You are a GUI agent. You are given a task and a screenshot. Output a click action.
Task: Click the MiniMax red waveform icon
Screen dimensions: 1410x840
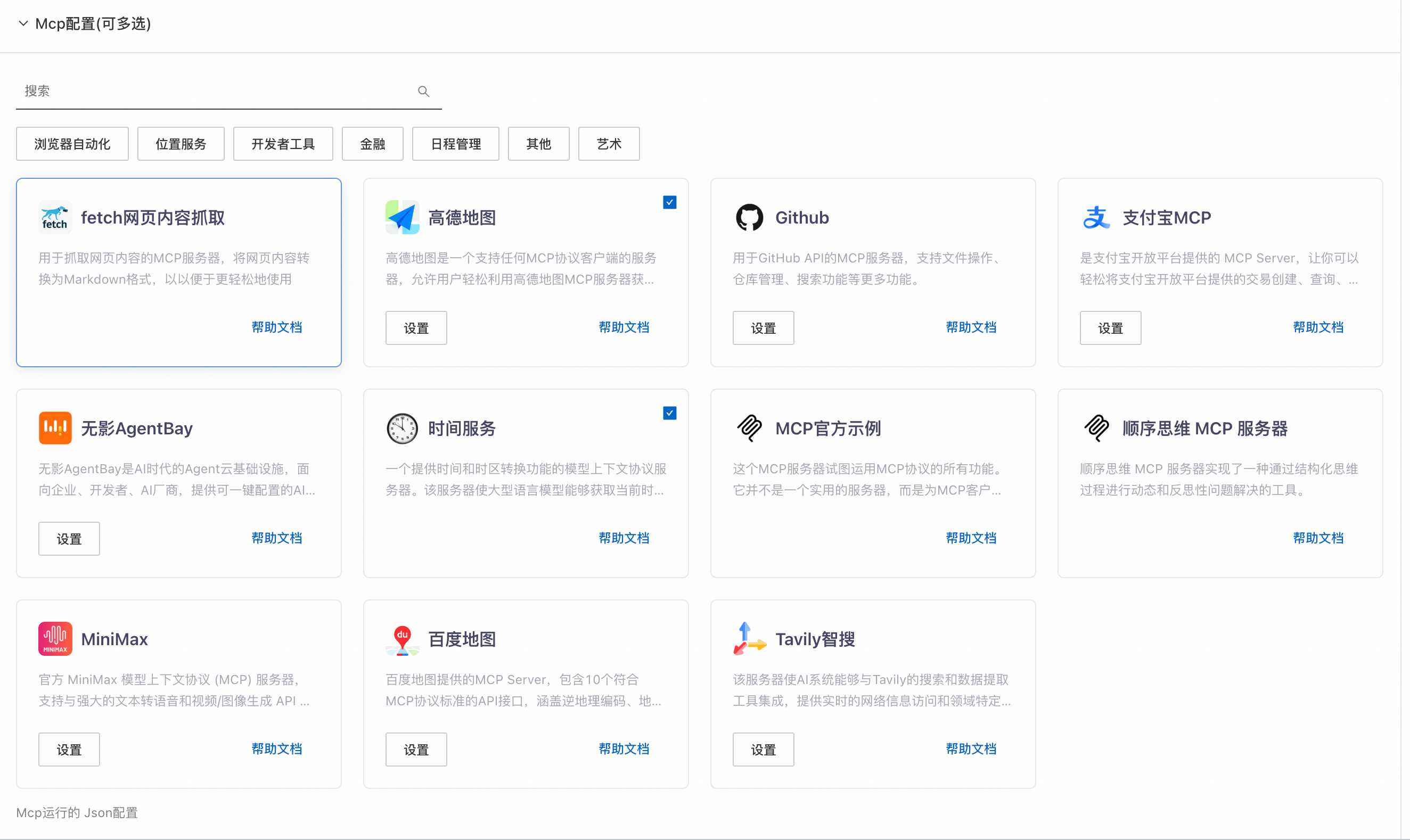click(x=55, y=638)
